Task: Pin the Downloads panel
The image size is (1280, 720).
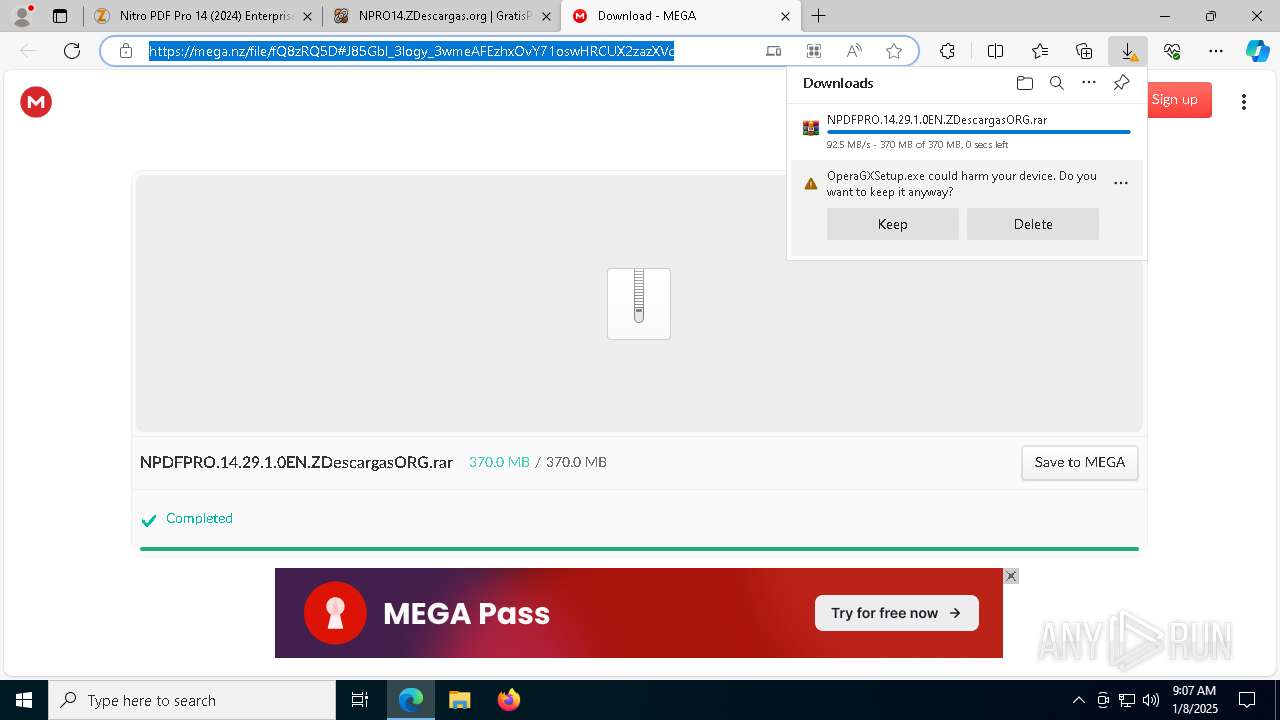Action: click(x=1121, y=83)
